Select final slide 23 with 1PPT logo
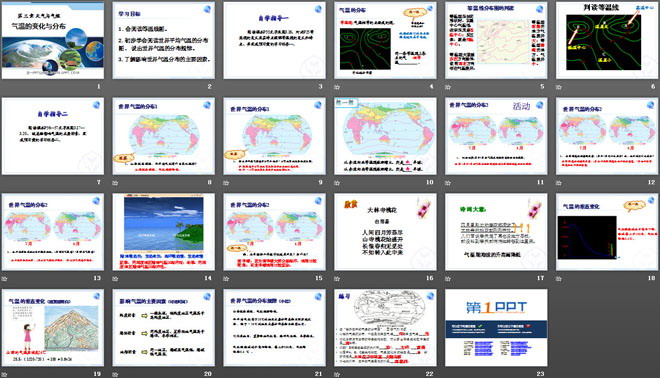This screenshot has width=660, height=378. click(x=496, y=327)
